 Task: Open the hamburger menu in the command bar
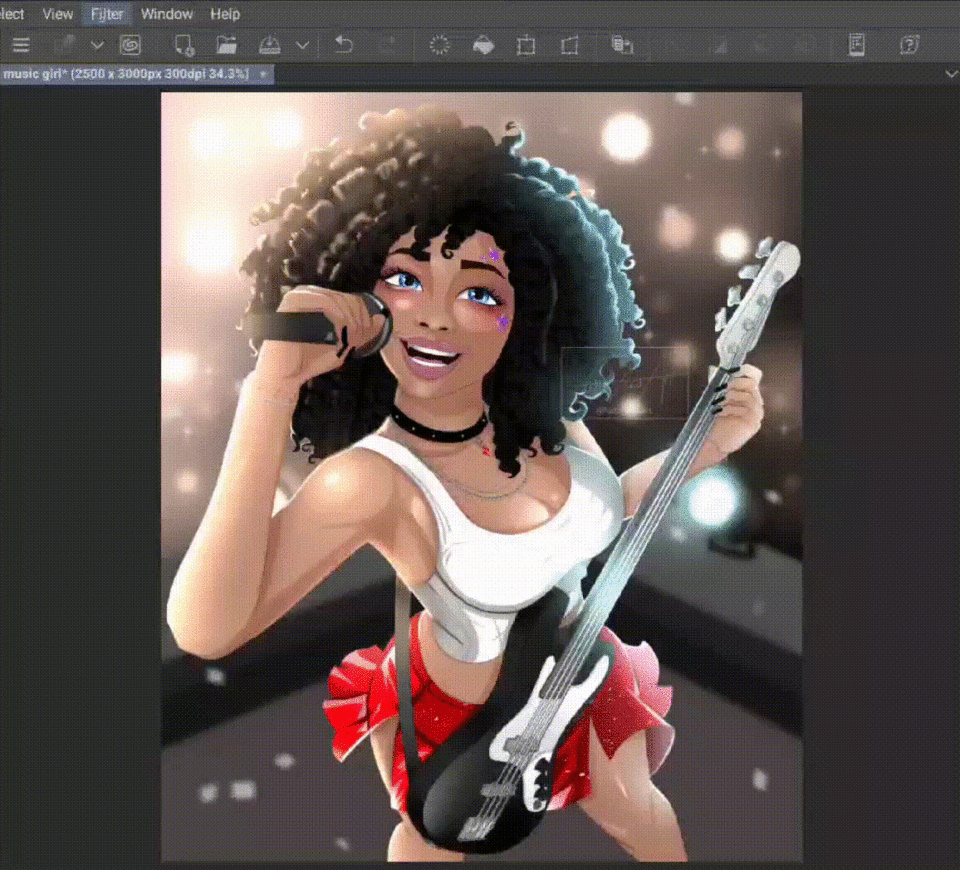(21, 45)
